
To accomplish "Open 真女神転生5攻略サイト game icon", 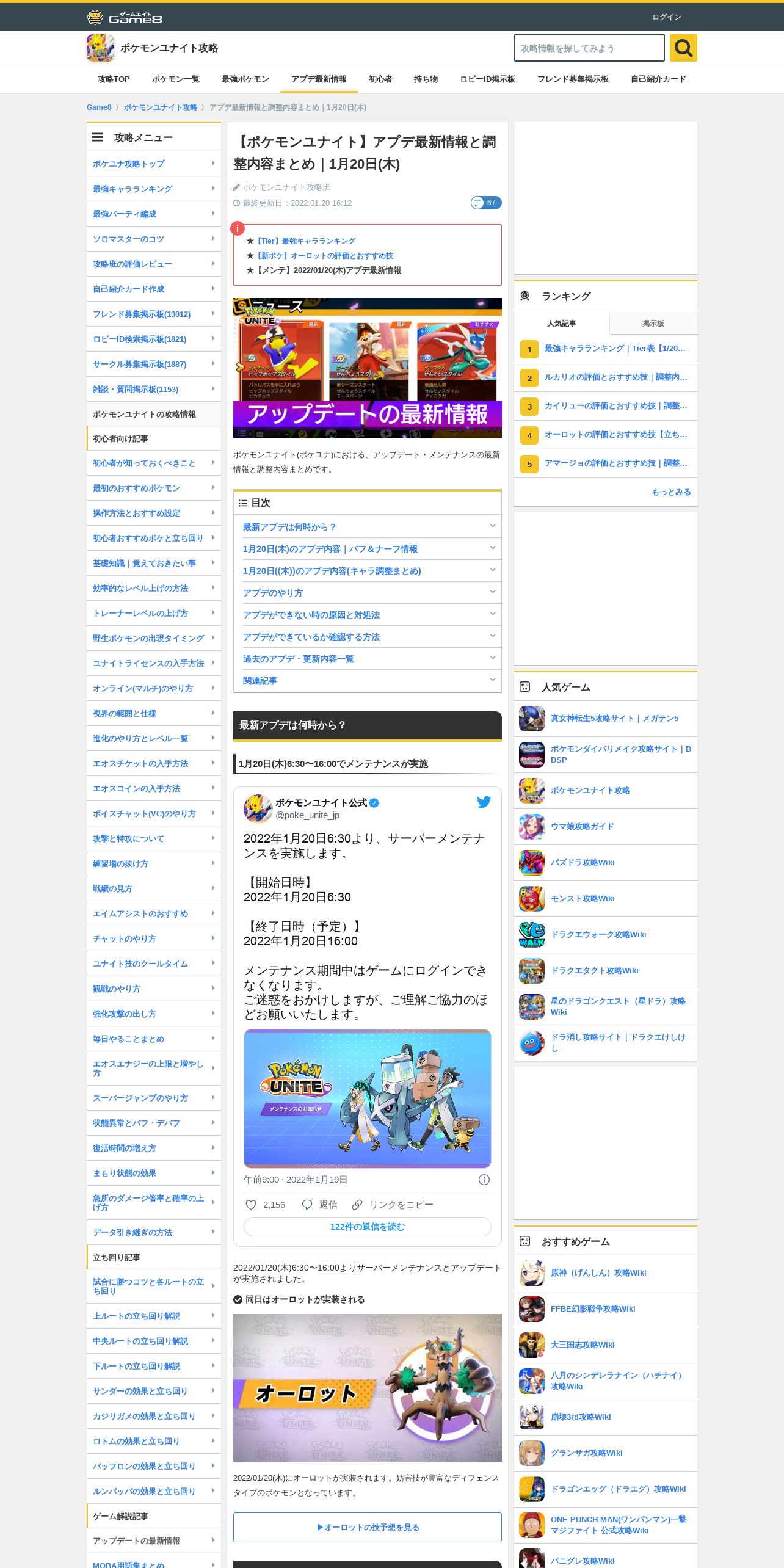I will 532,719.
